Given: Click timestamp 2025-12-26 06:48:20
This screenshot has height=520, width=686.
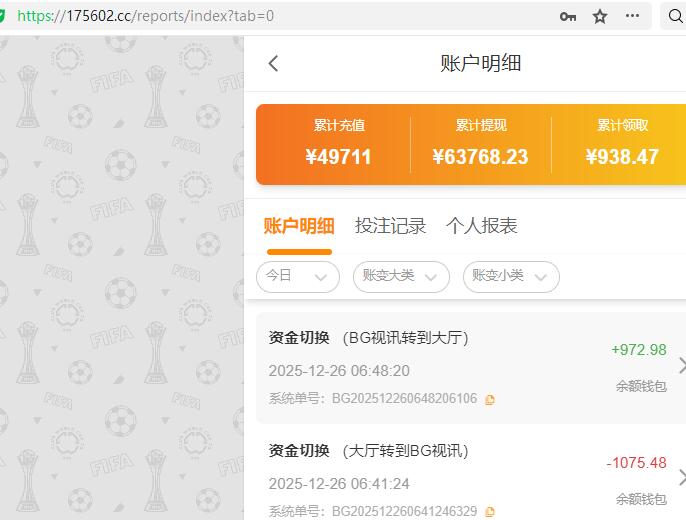Looking at the screenshot, I should (x=339, y=371).
